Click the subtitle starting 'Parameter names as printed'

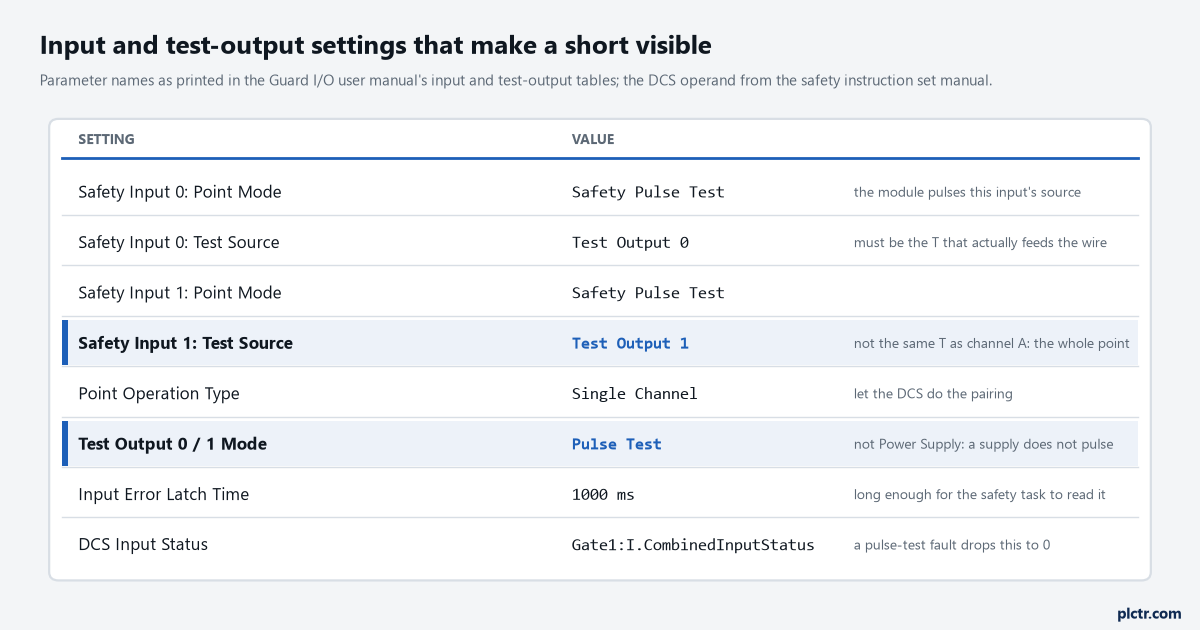(516, 81)
